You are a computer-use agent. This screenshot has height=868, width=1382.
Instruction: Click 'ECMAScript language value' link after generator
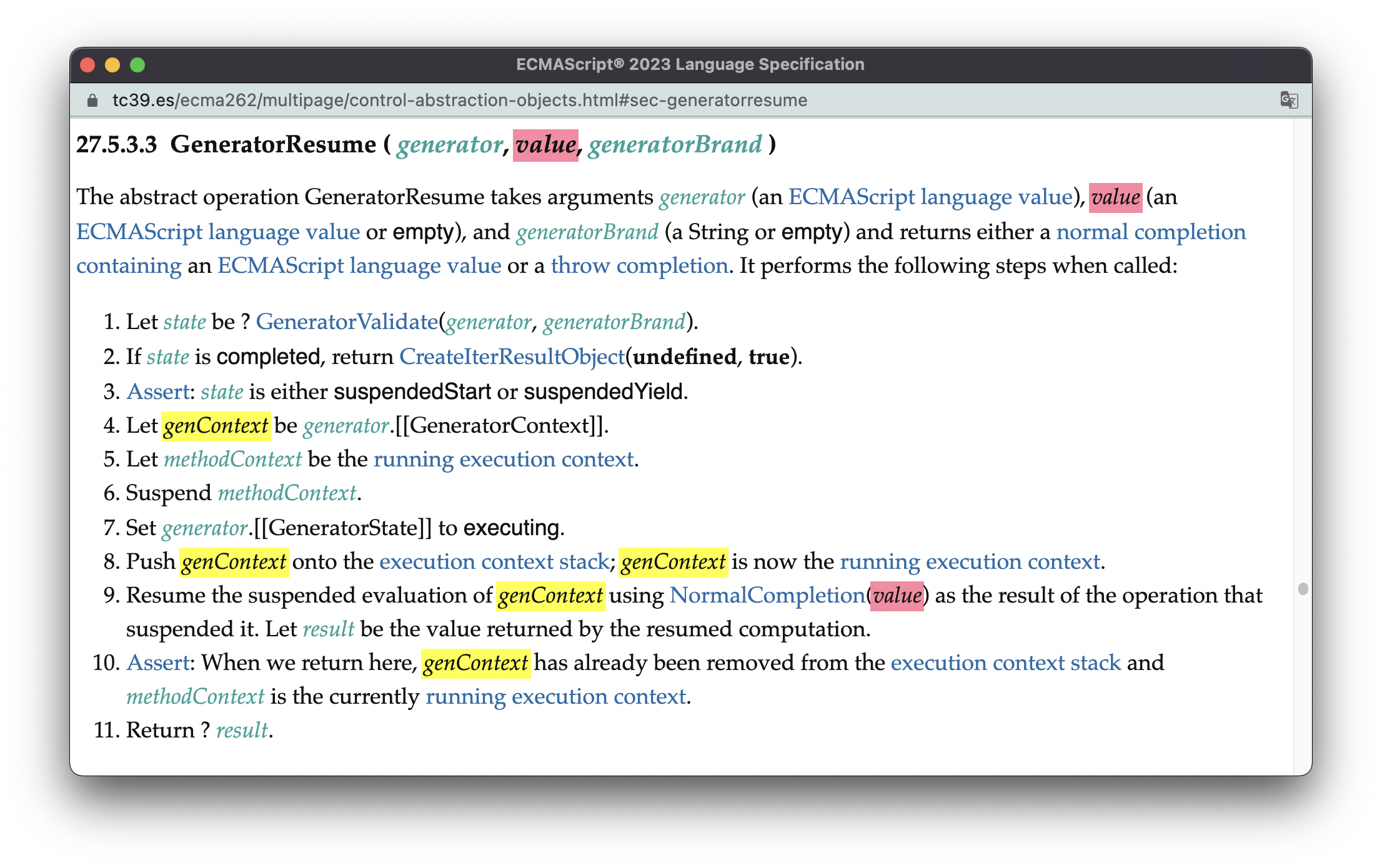(x=930, y=197)
